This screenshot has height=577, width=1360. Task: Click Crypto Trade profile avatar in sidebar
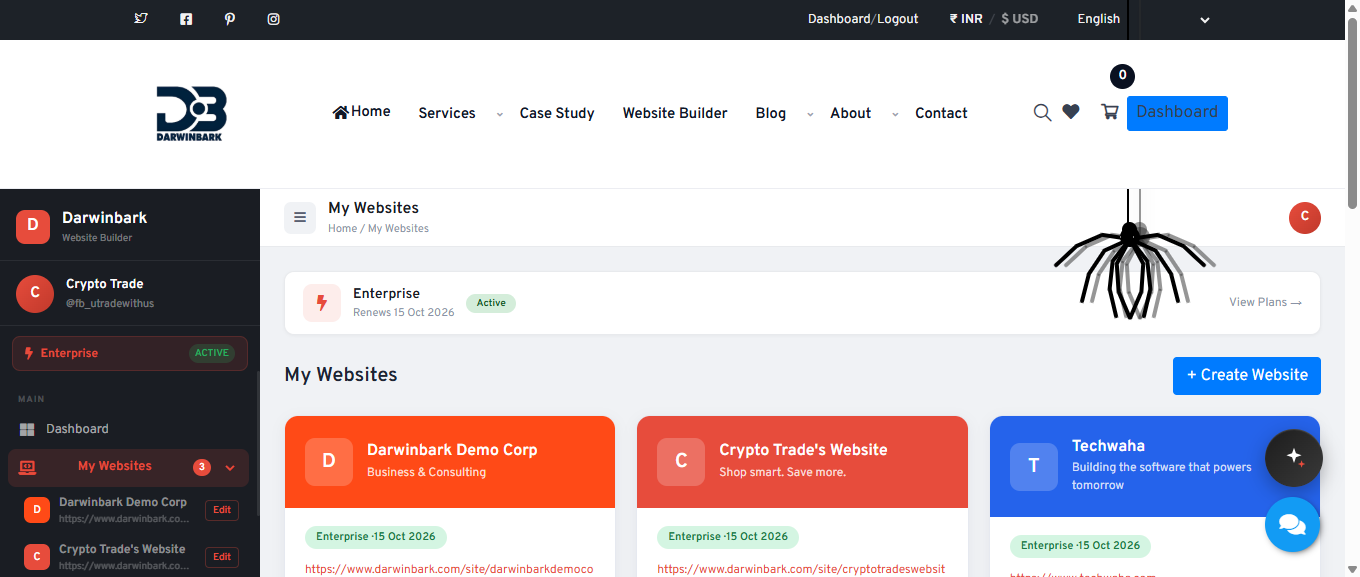coord(35,293)
